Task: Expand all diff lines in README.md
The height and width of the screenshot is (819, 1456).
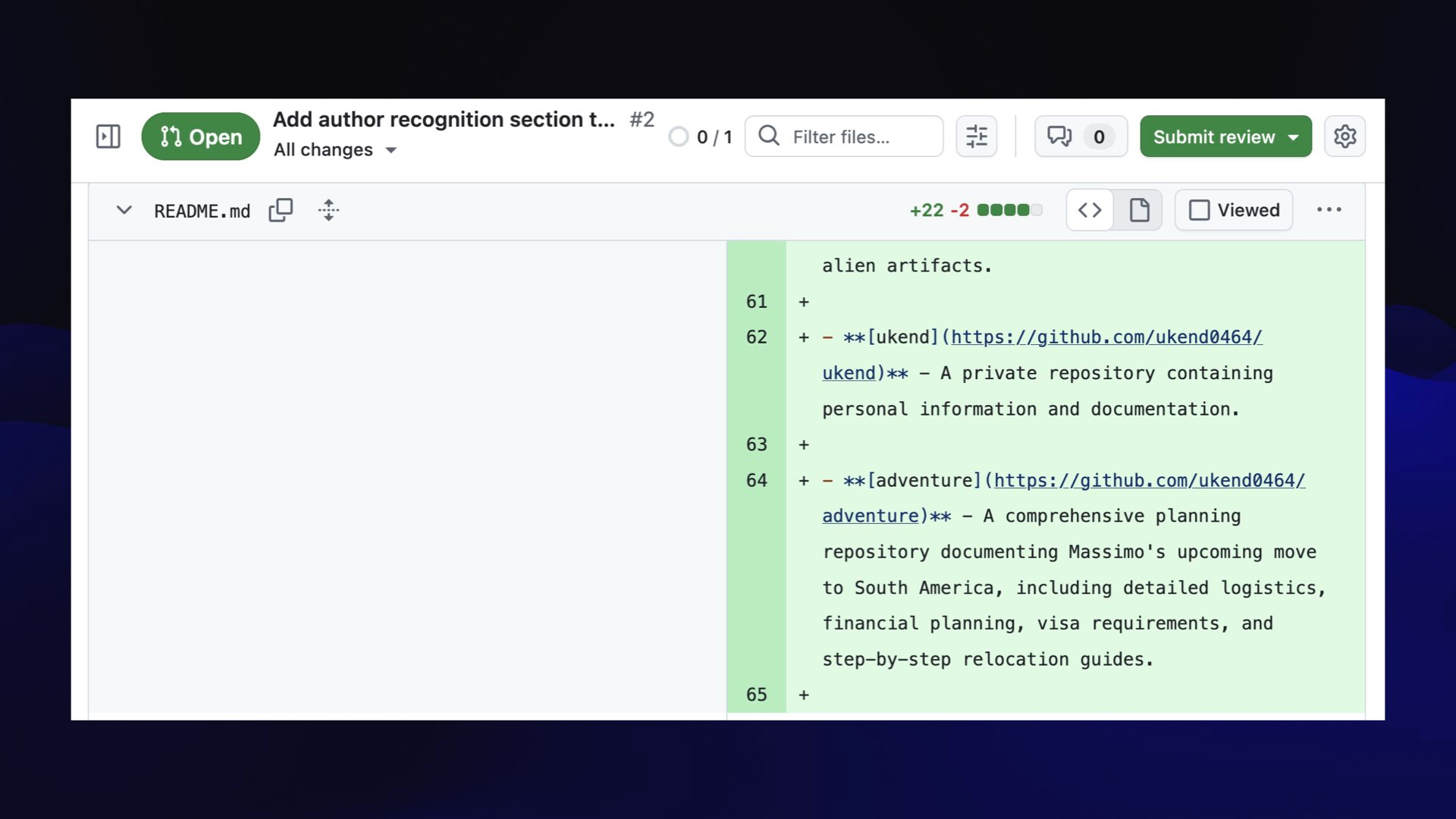Action: pos(328,210)
